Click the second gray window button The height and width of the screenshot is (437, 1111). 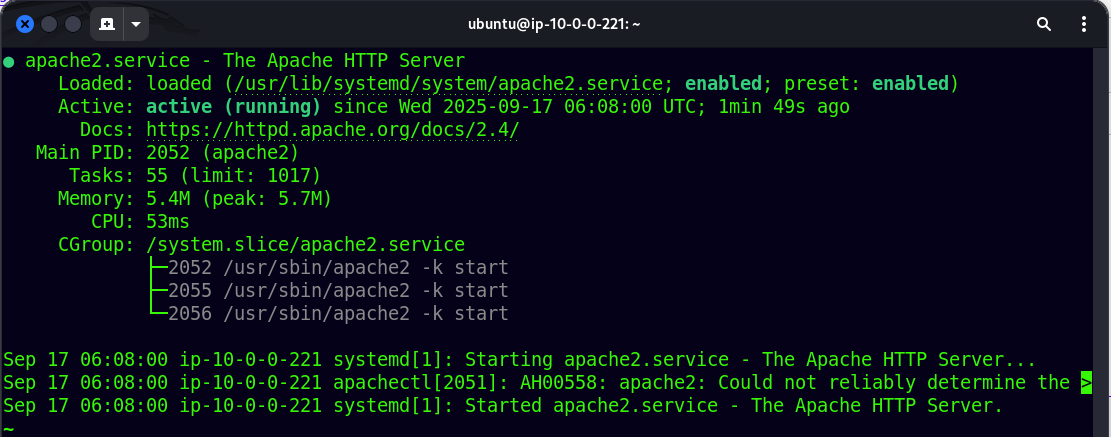coord(49,24)
